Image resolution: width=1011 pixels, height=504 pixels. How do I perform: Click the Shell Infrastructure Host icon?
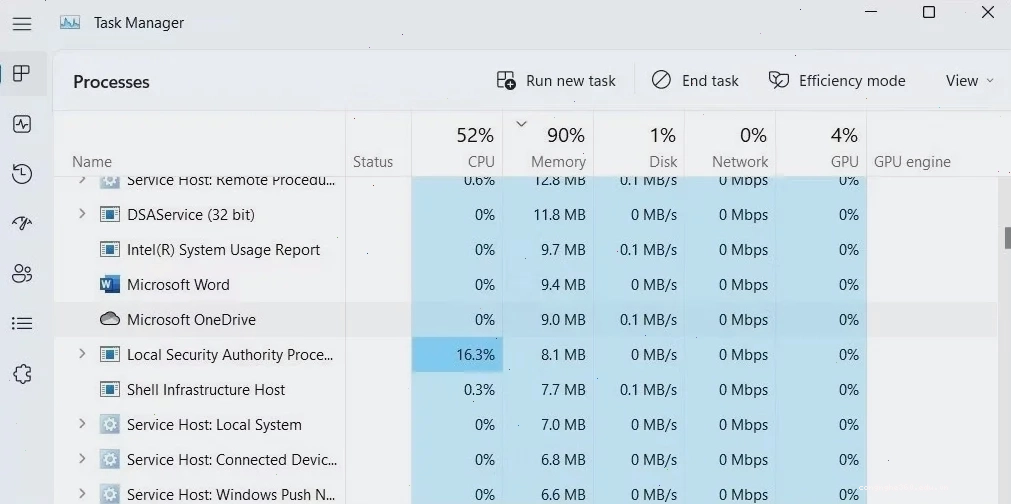point(110,389)
